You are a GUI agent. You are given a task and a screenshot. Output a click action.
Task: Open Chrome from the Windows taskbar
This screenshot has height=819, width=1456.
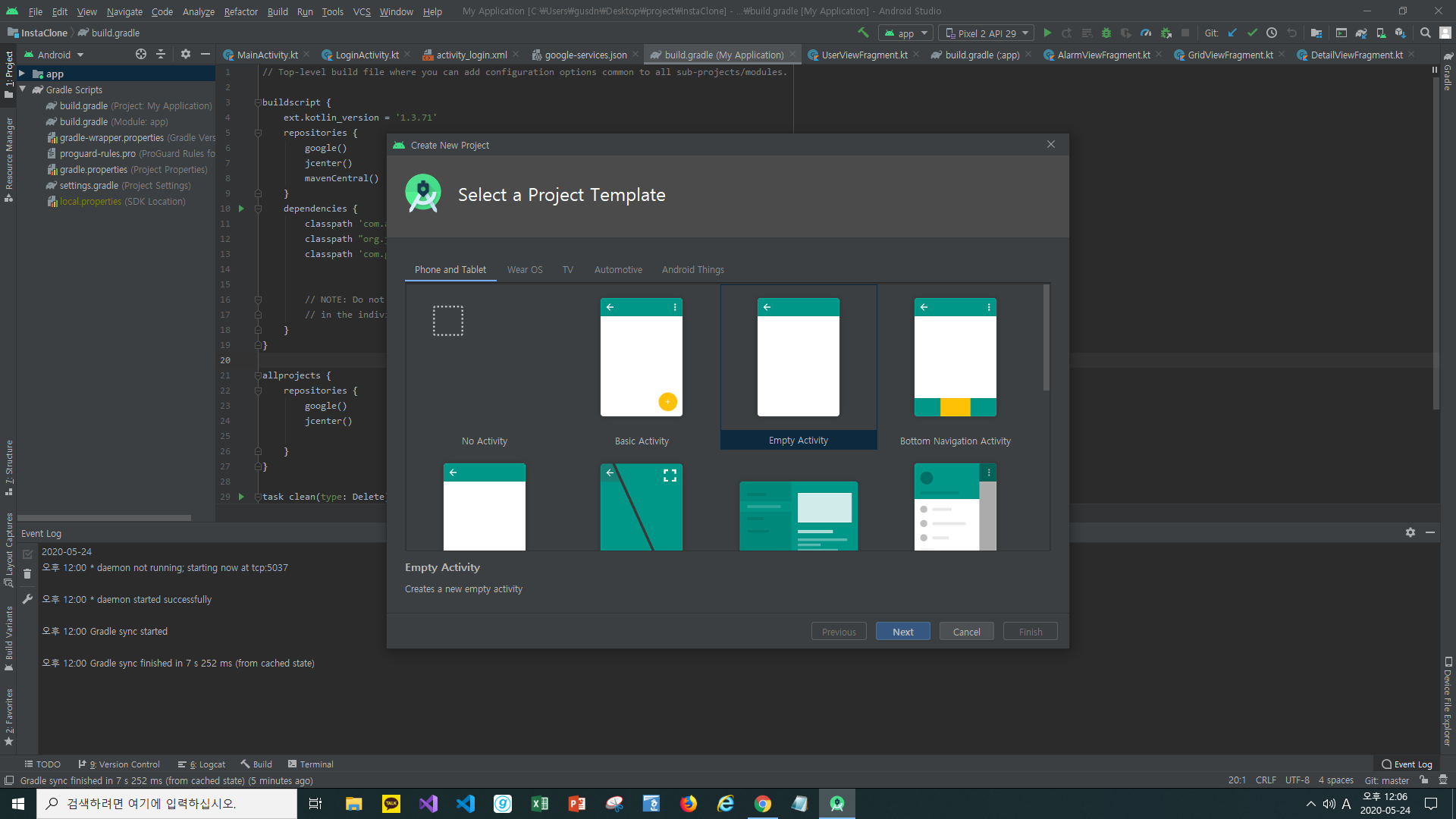[763, 803]
